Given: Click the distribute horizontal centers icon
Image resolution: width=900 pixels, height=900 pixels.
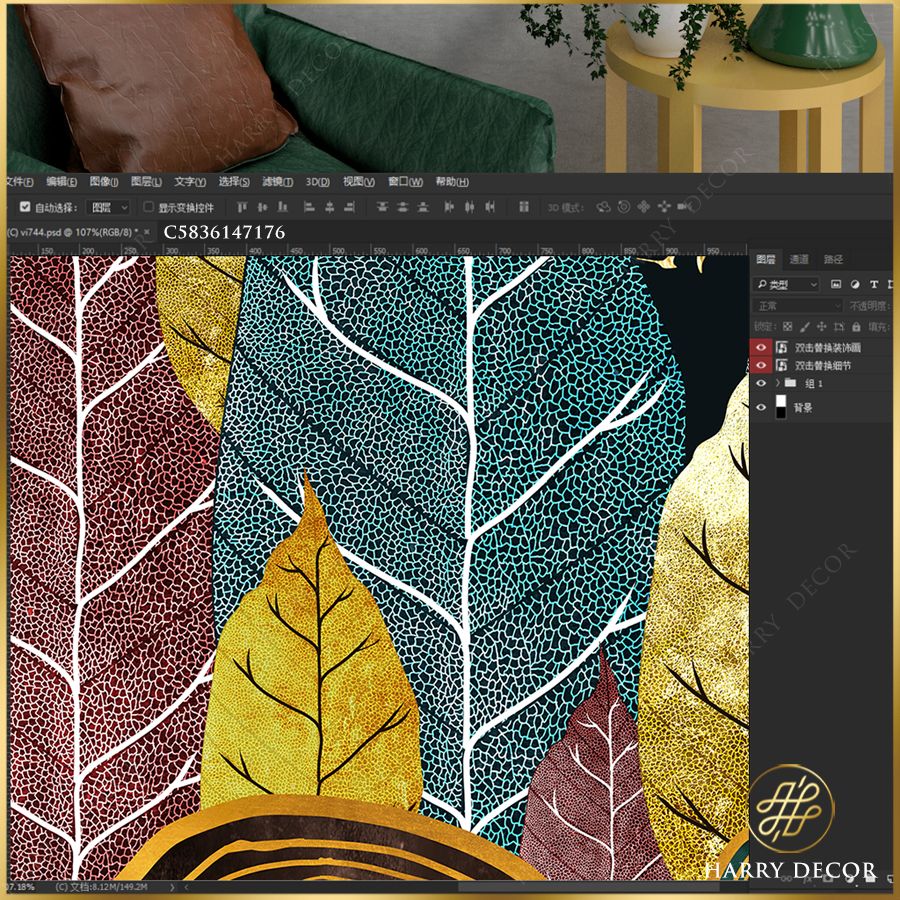Looking at the screenshot, I should [470, 207].
